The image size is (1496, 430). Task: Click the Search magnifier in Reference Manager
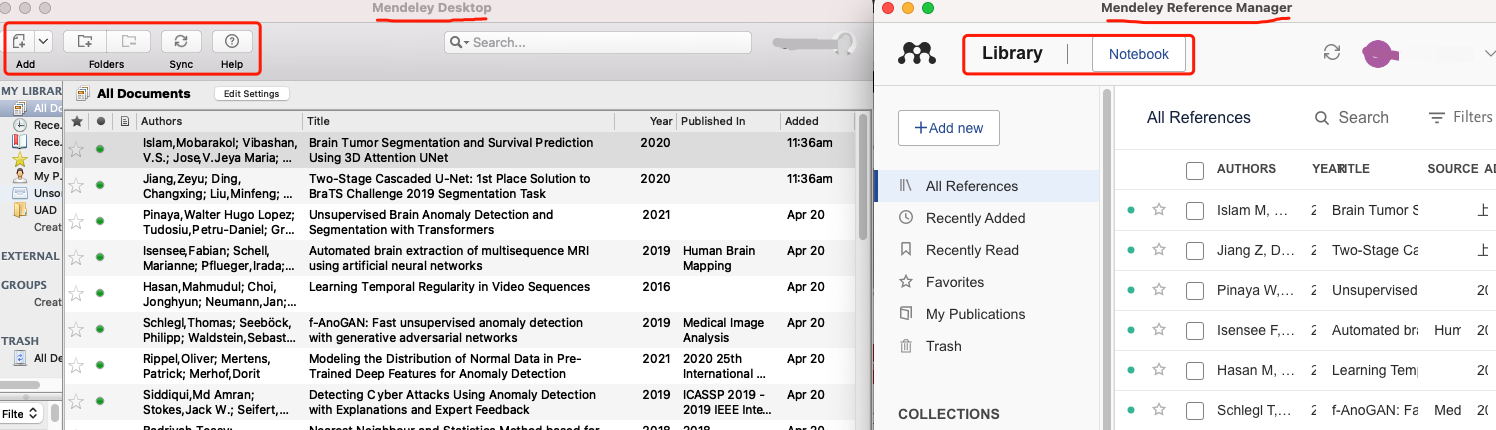[1322, 118]
